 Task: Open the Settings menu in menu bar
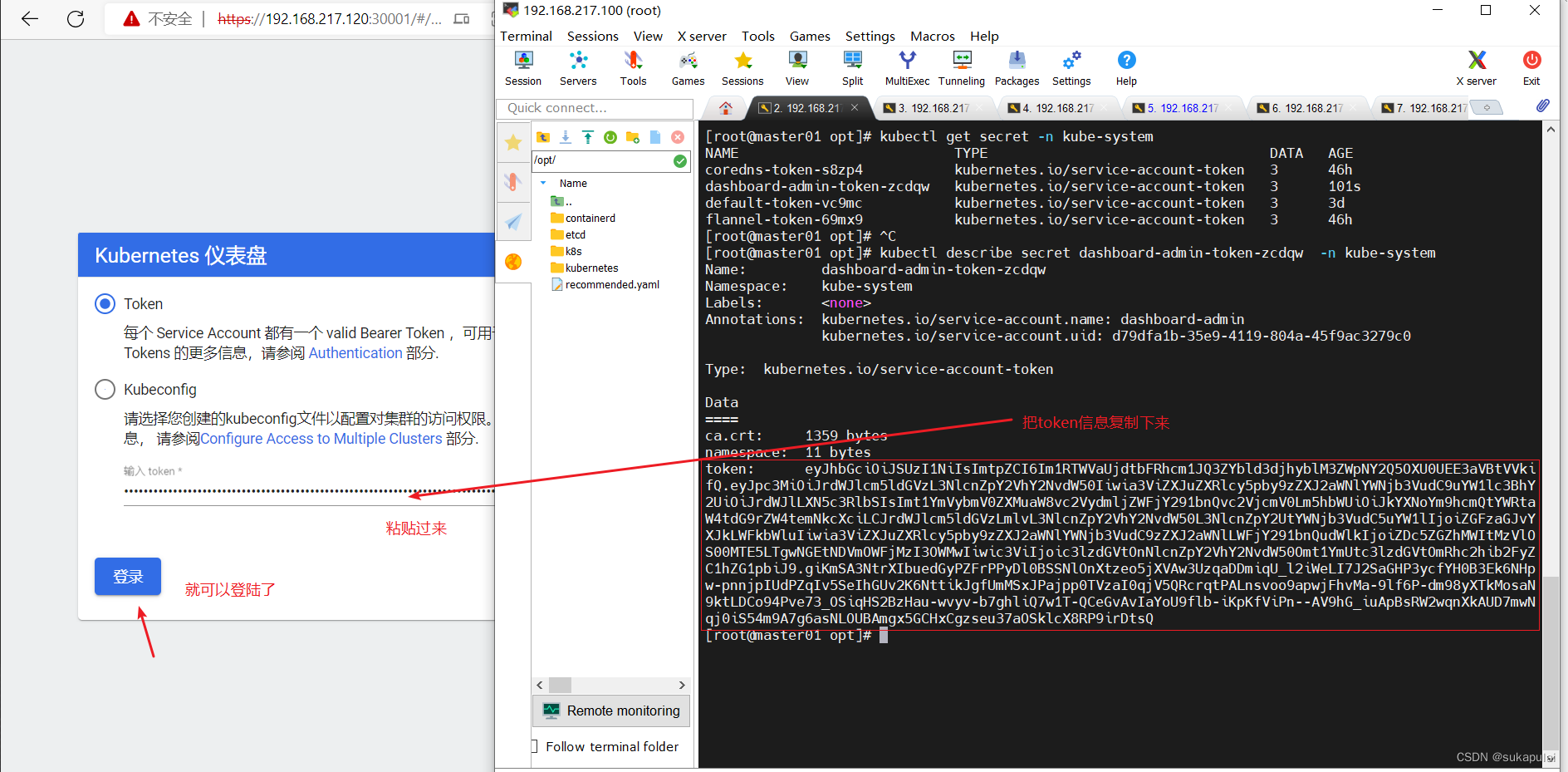coord(870,36)
